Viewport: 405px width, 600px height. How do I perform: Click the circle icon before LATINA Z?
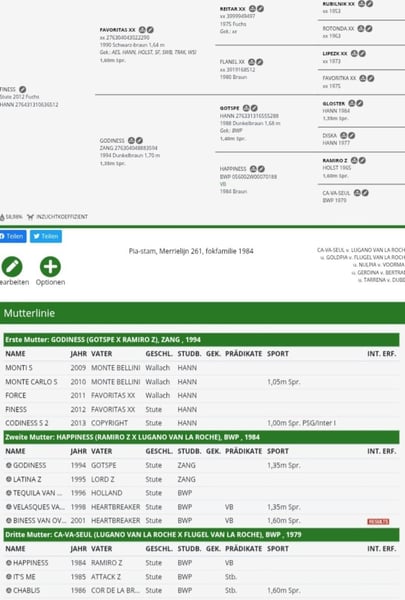tap(8, 479)
